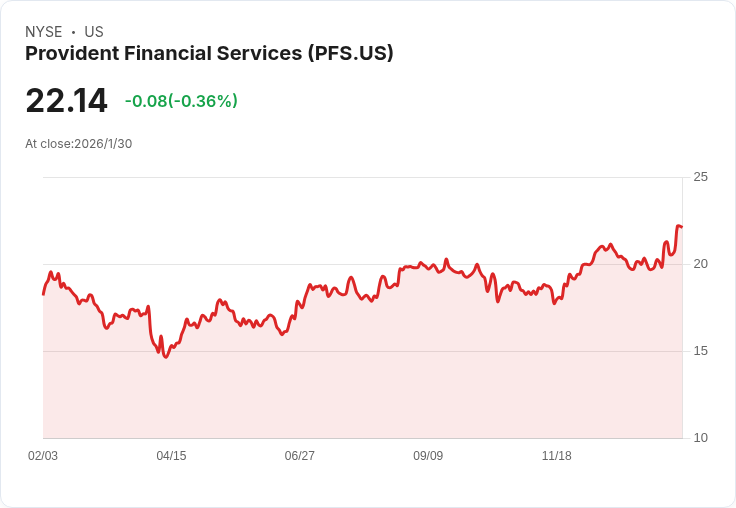Image resolution: width=736 pixels, height=508 pixels.
Task: Click the 15 price axis label
Action: pos(700,351)
